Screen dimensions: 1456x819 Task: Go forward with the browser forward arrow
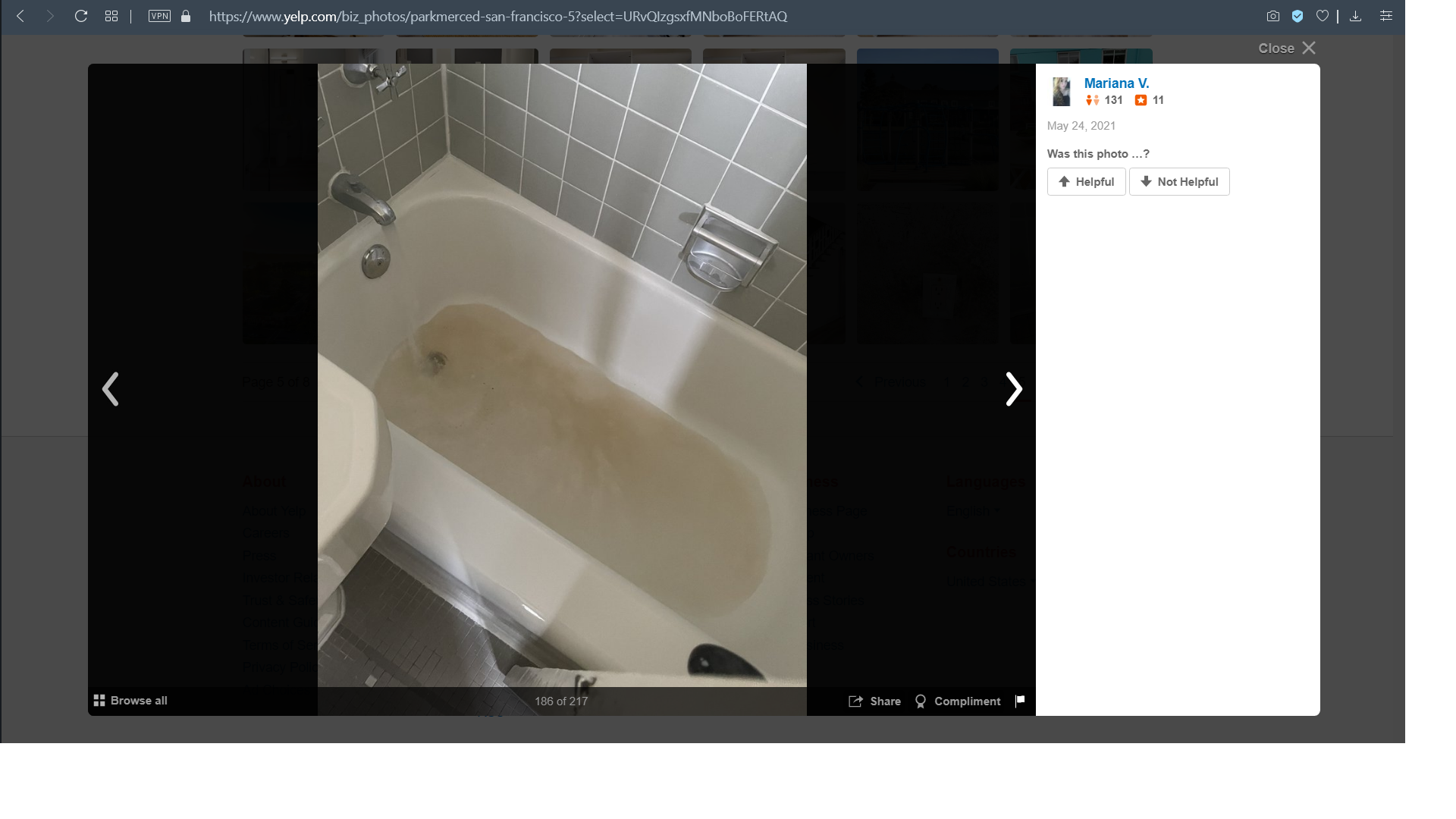50,16
